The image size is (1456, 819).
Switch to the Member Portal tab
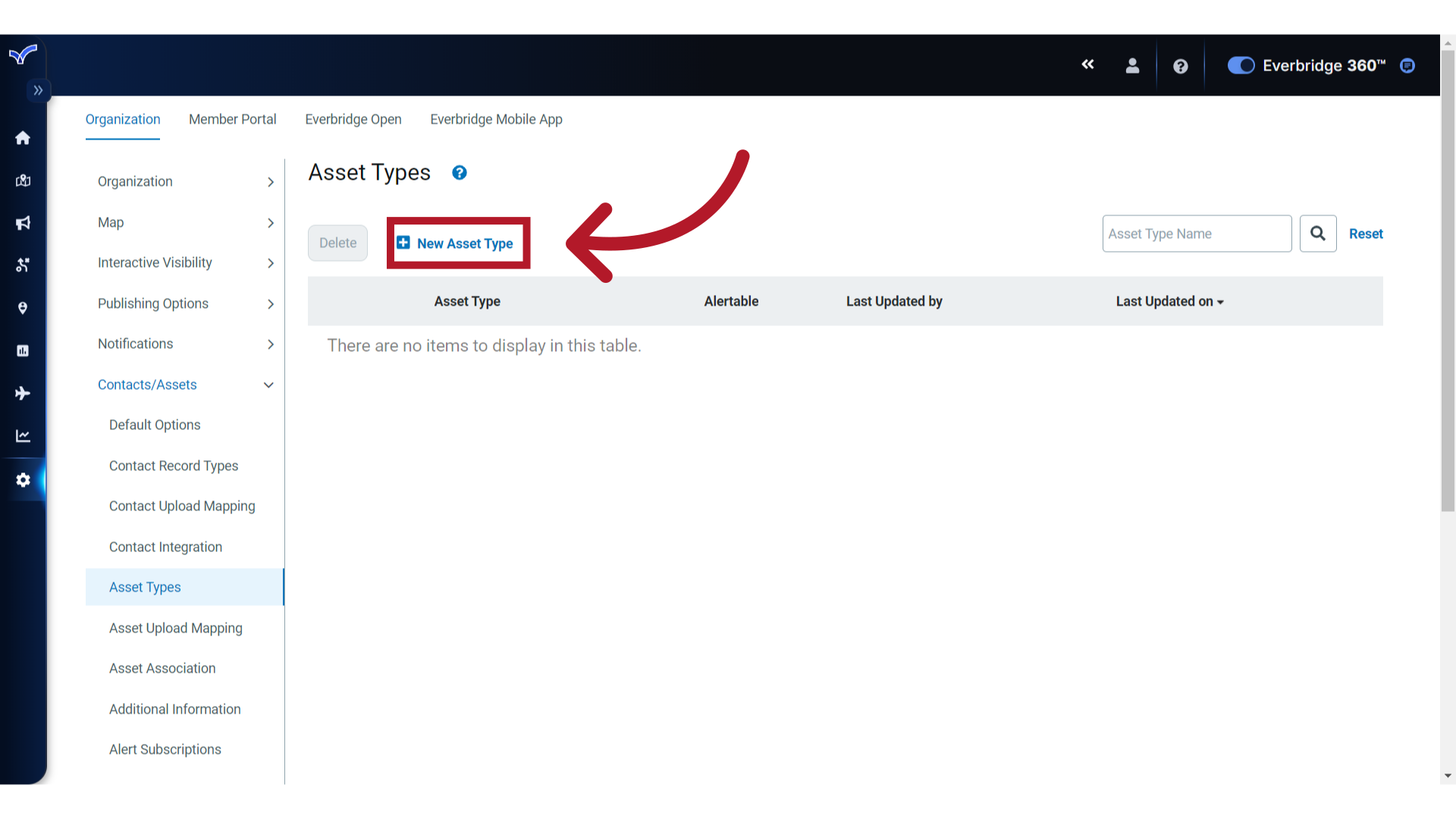pyautogui.click(x=232, y=119)
